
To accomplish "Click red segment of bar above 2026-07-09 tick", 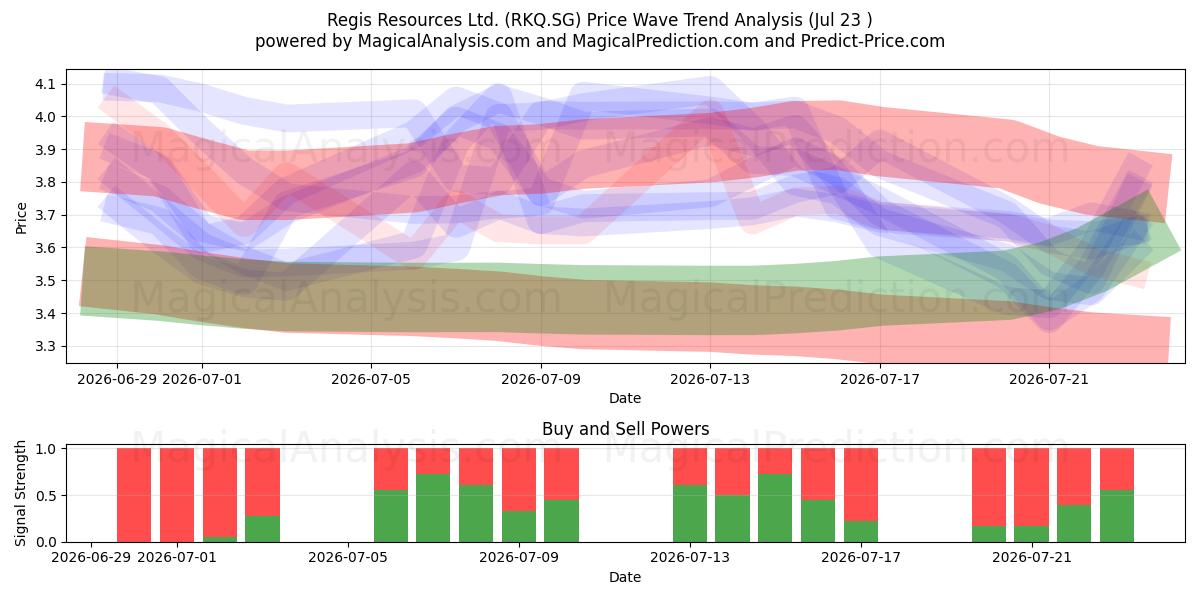I will [519, 480].
